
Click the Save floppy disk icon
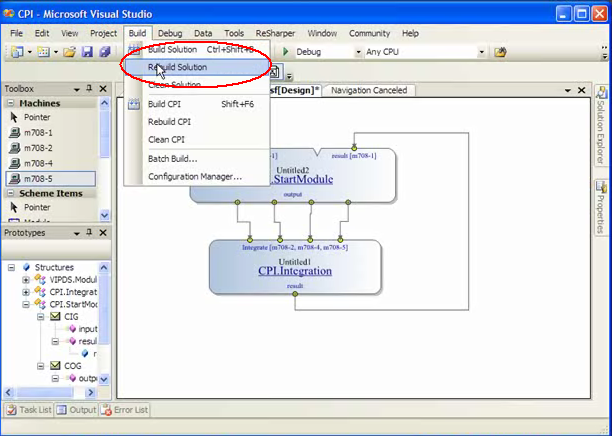(x=87, y=52)
